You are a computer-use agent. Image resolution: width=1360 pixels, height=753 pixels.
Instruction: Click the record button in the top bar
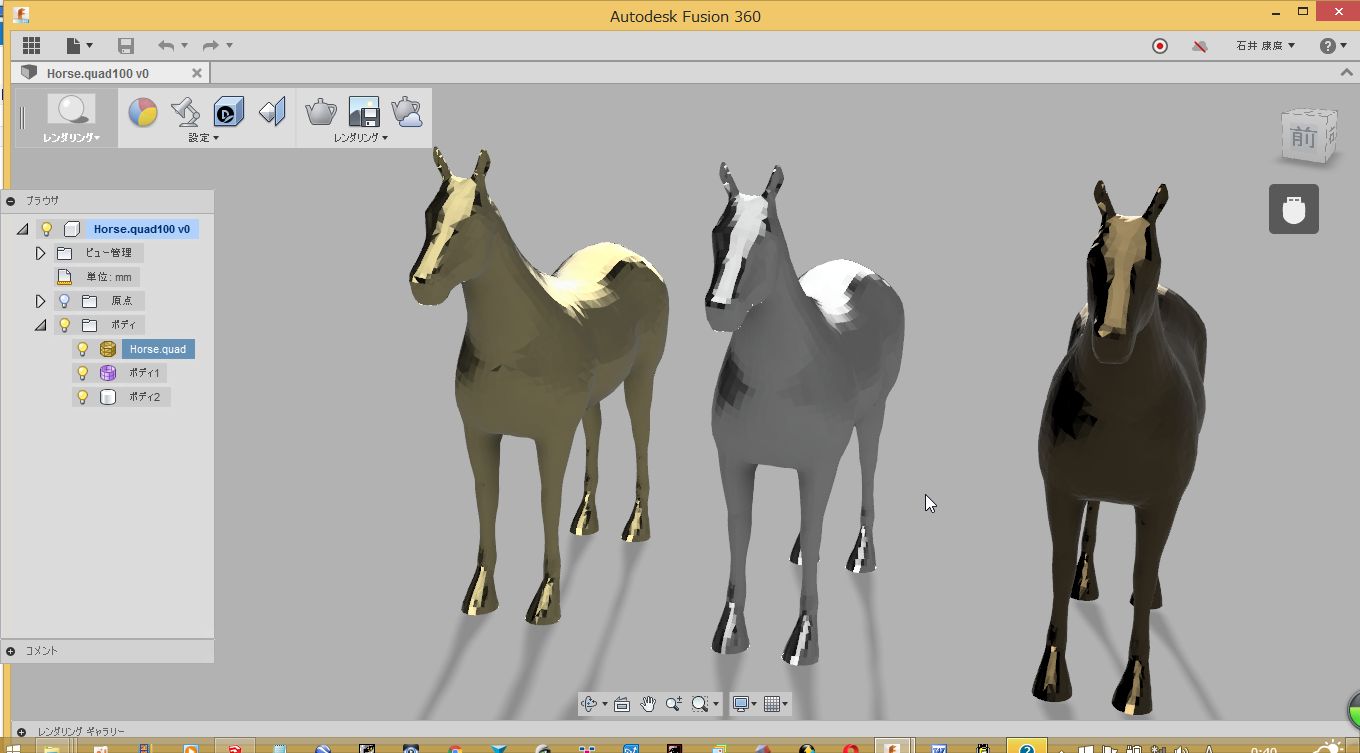(x=1160, y=46)
